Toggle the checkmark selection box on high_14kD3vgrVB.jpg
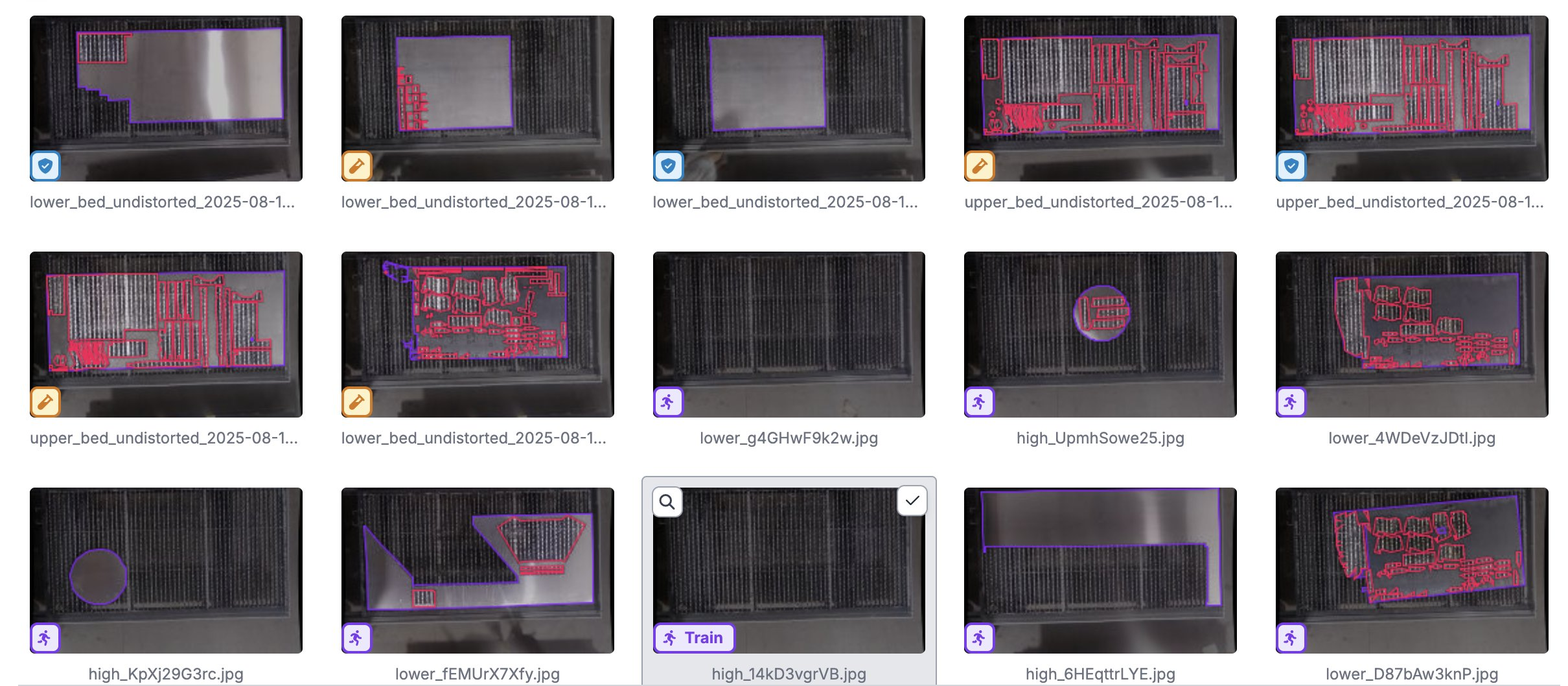This screenshot has height=686, width=1568. coord(912,501)
